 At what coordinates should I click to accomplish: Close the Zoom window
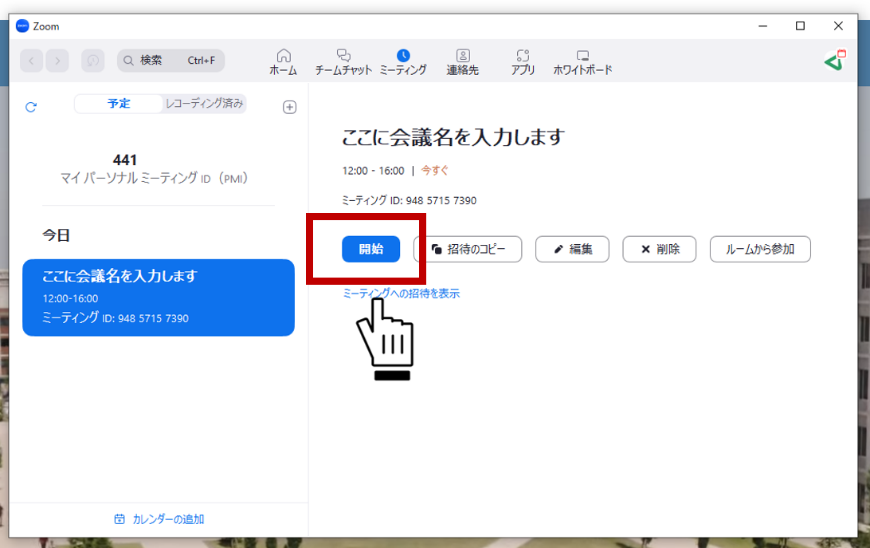838,26
